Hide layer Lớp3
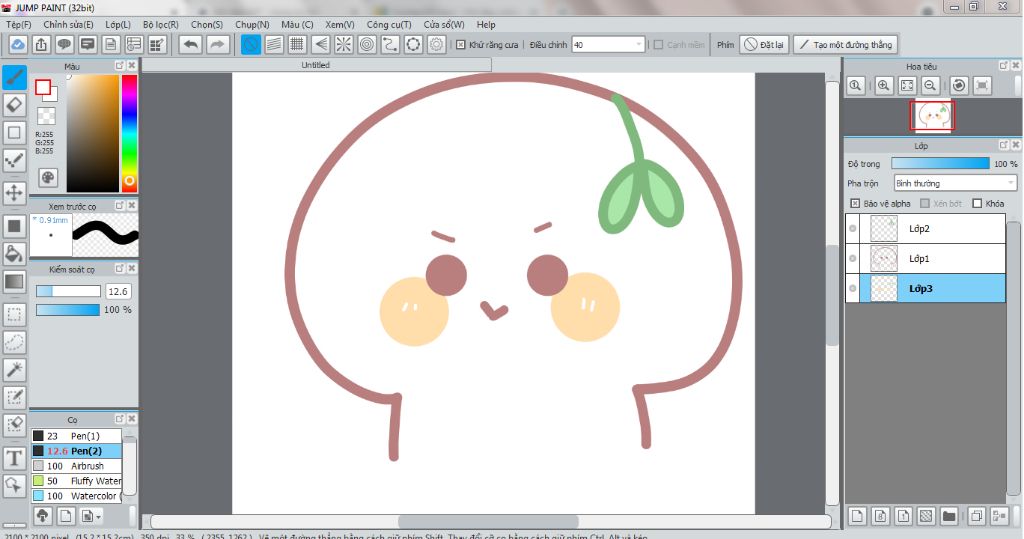The width and height of the screenshot is (1024, 539). click(x=852, y=288)
